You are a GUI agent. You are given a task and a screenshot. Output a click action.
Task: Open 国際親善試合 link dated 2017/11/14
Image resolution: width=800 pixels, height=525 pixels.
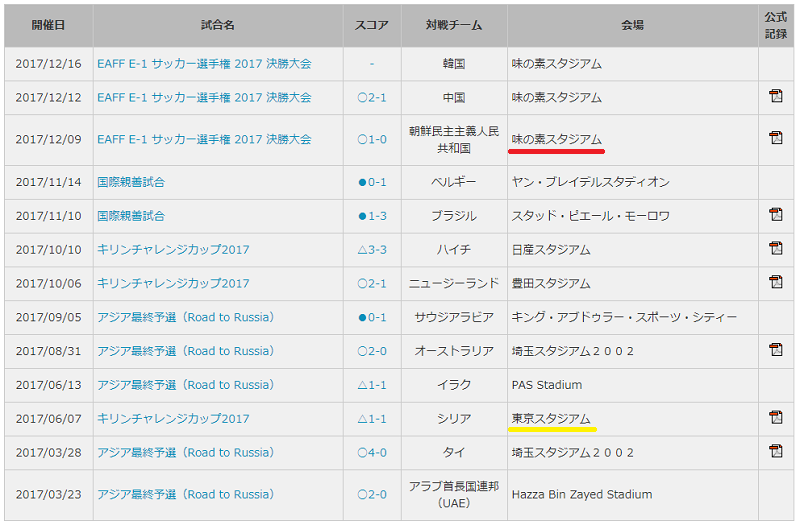point(131,182)
